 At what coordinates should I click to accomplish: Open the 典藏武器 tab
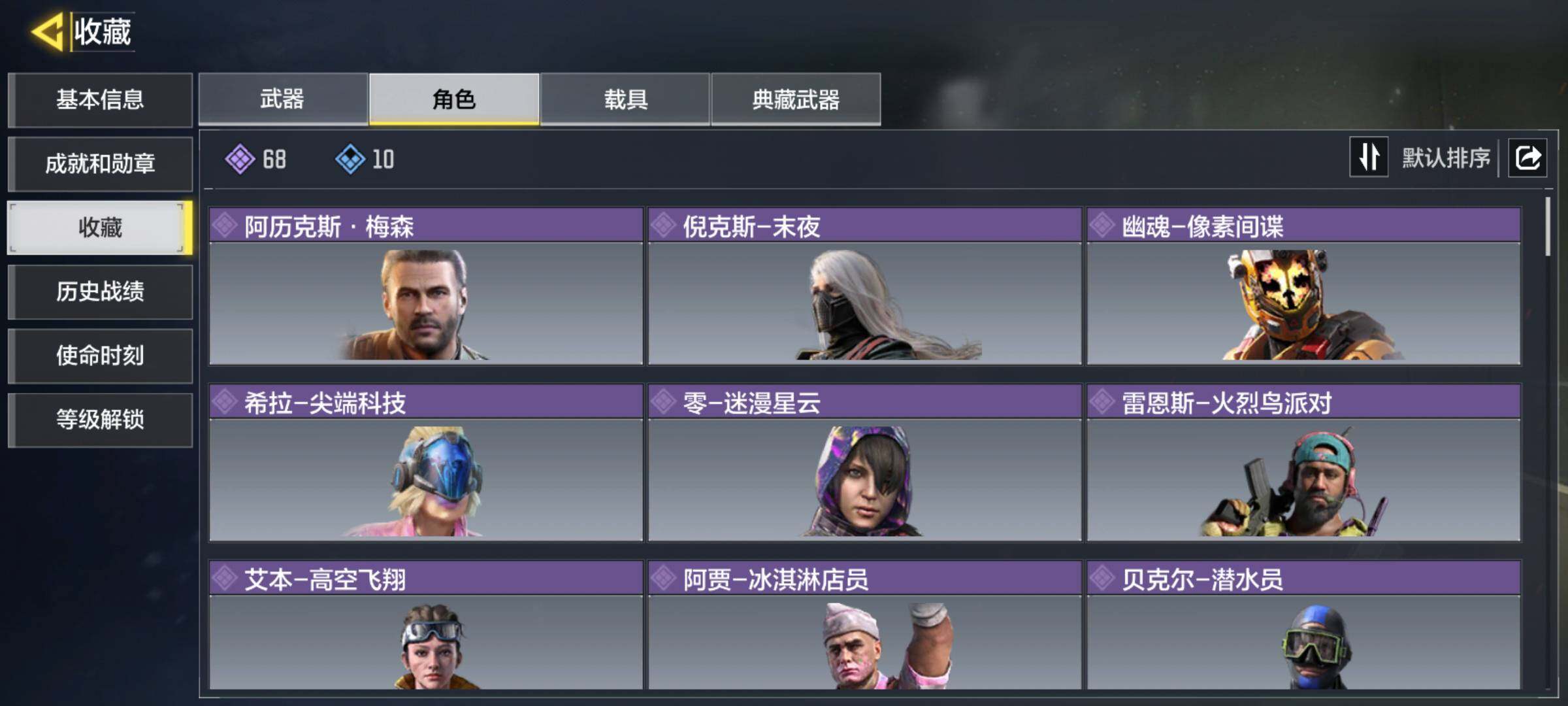click(x=796, y=99)
